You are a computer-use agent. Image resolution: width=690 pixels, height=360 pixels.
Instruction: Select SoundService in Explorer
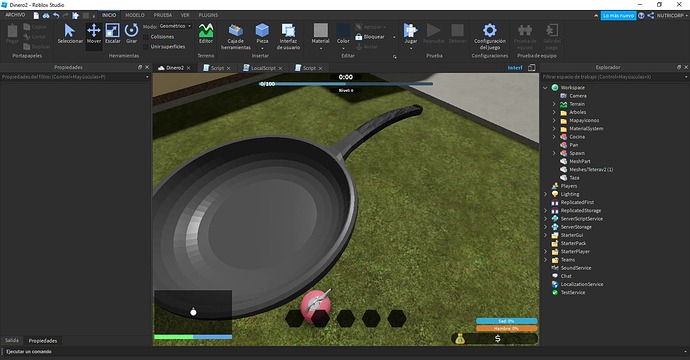[576, 268]
